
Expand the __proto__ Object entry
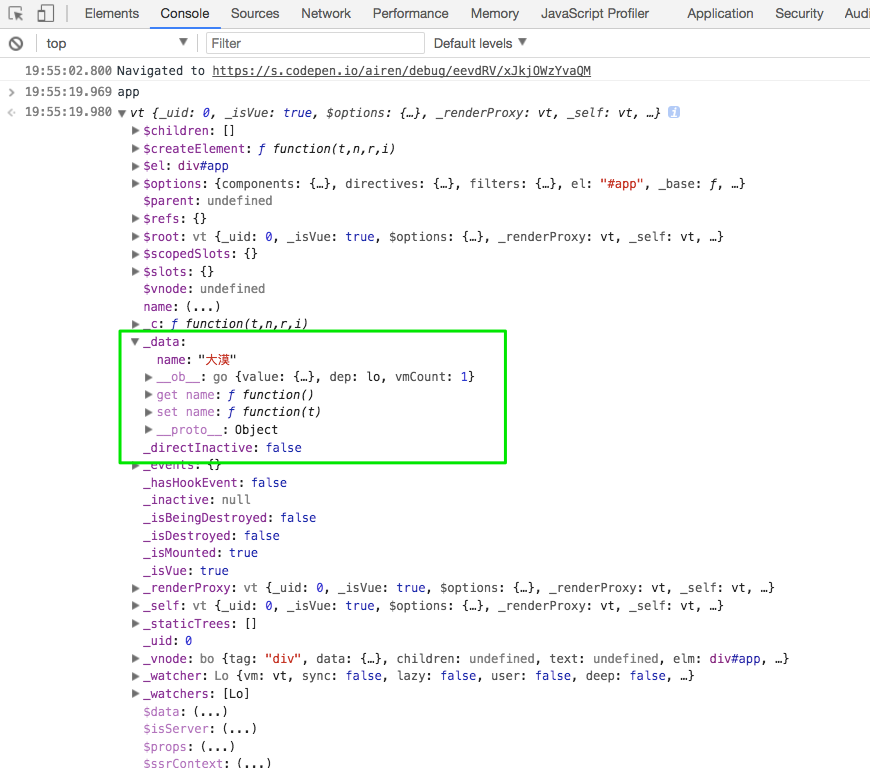point(148,430)
